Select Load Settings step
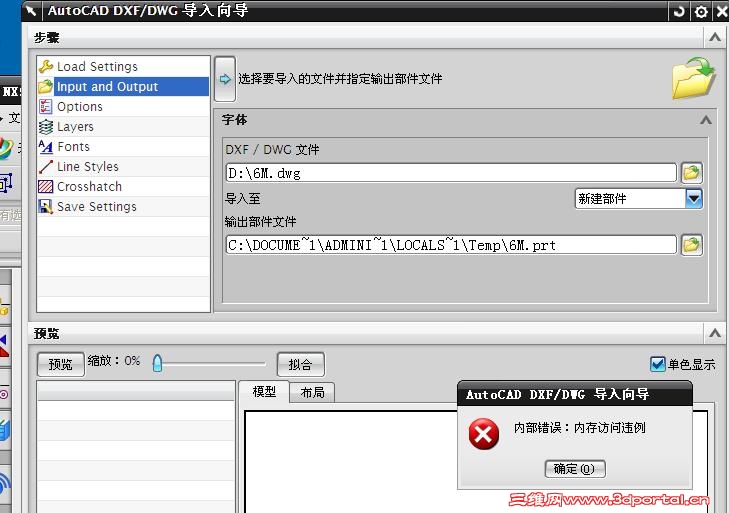This screenshot has width=729, height=513. coord(123,67)
